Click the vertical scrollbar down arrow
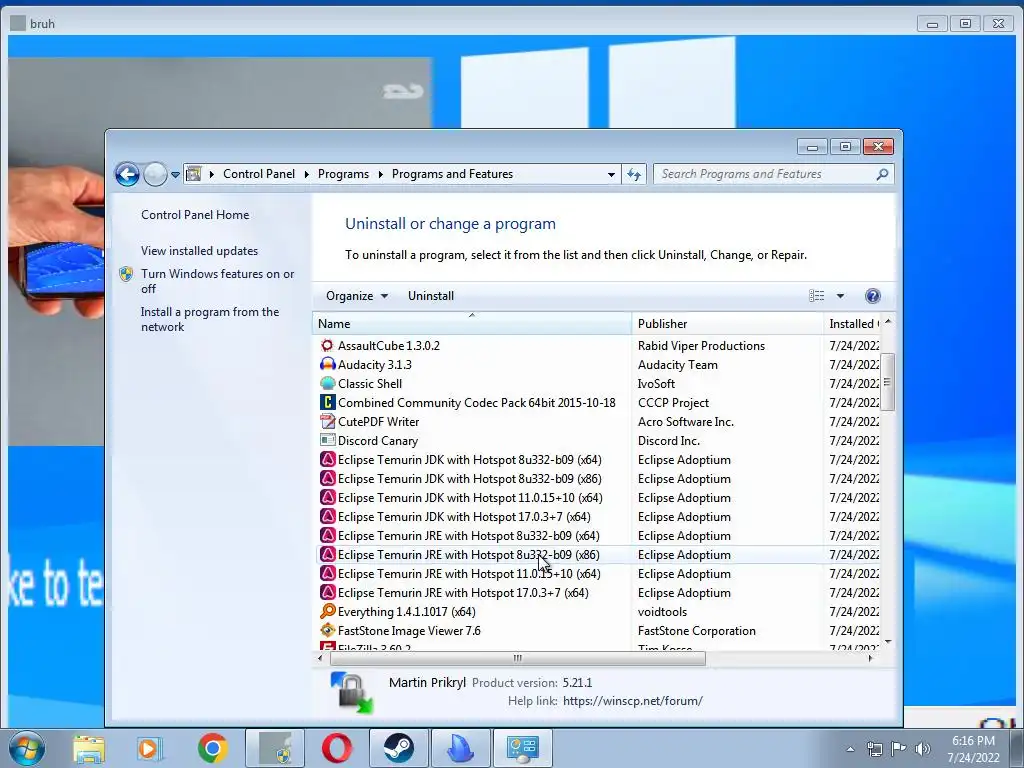Viewport: 1024px width, 768px height. pyautogui.click(x=888, y=643)
